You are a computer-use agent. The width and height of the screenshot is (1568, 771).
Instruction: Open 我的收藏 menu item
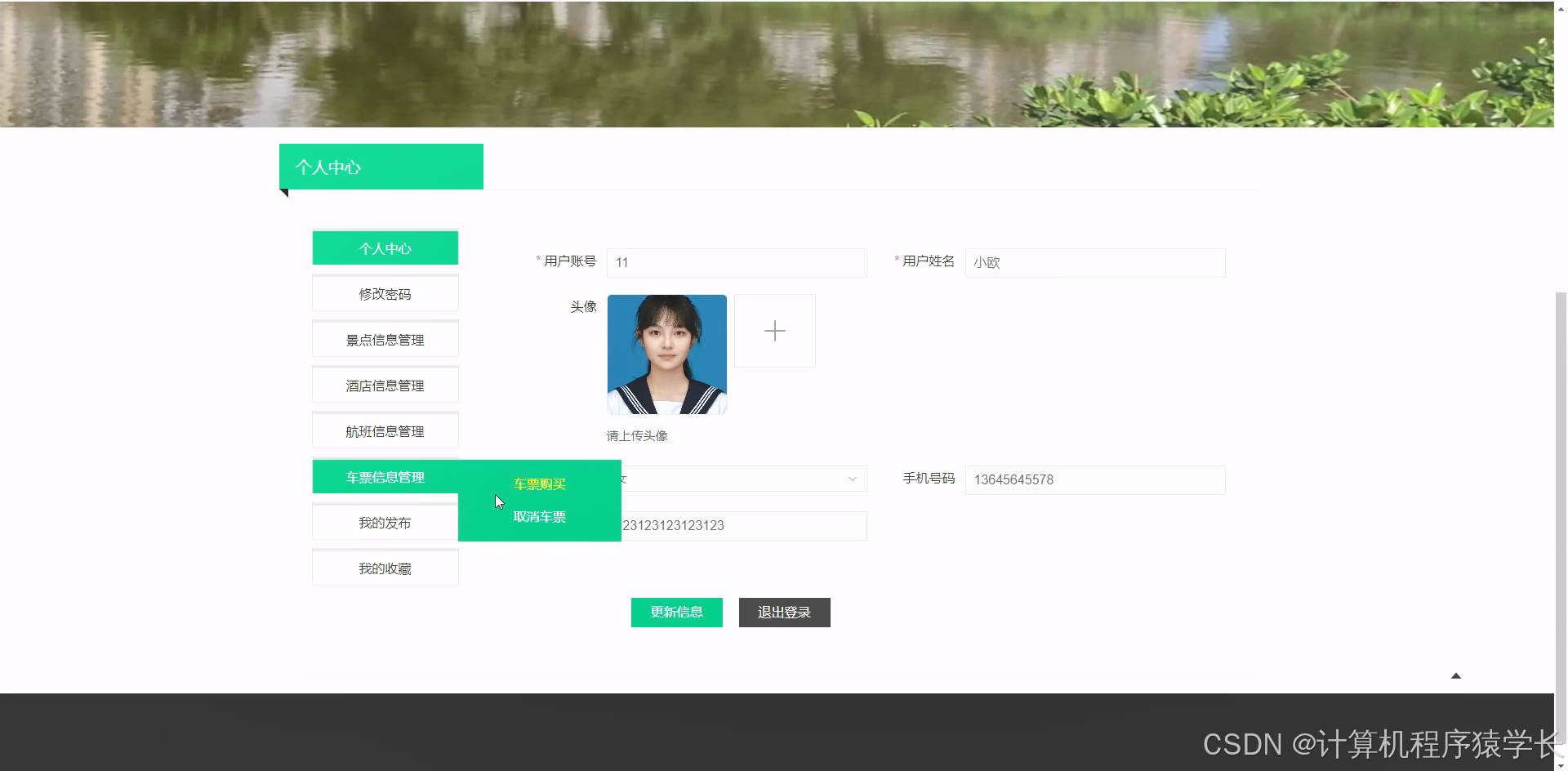[x=385, y=568]
